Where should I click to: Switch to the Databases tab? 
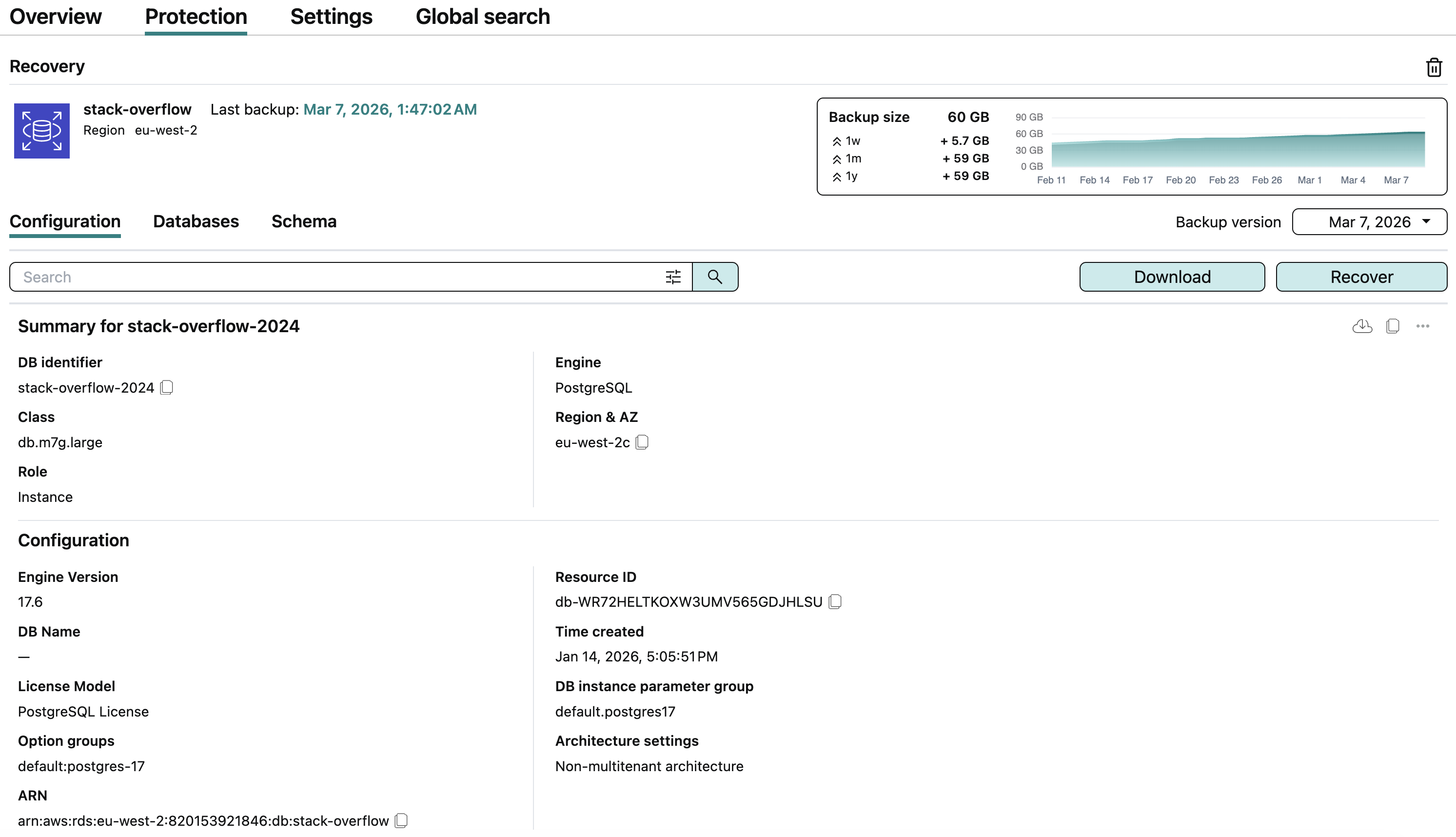coord(196,221)
